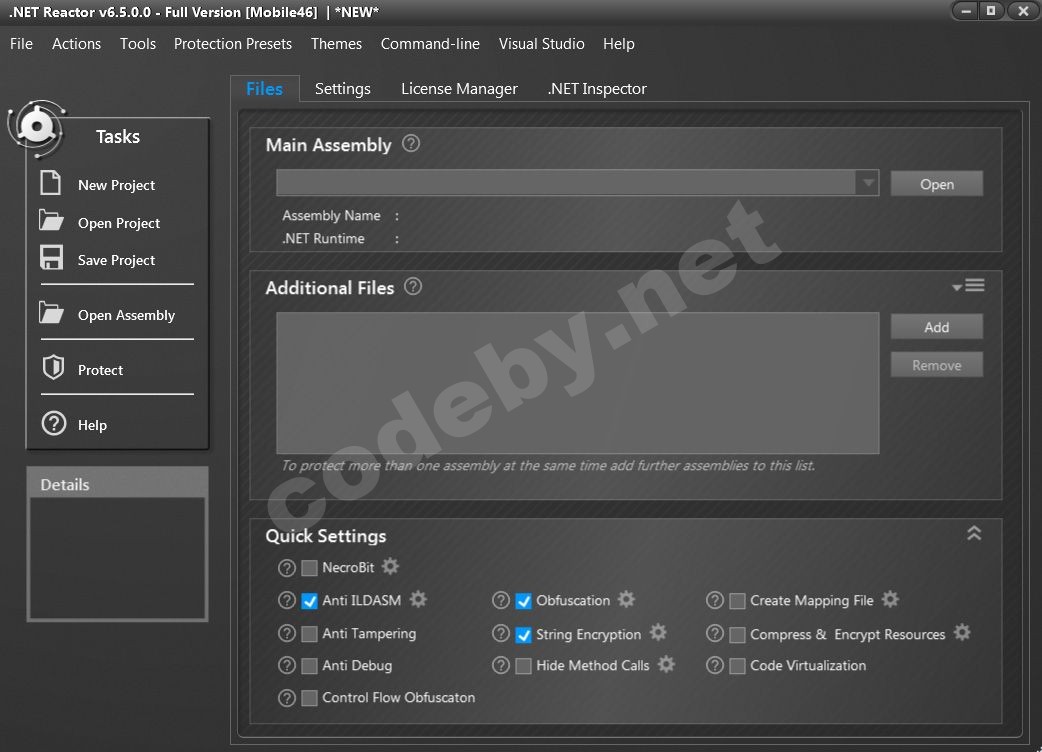
Task: Switch to the License Manager tab
Action: point(459,88)
